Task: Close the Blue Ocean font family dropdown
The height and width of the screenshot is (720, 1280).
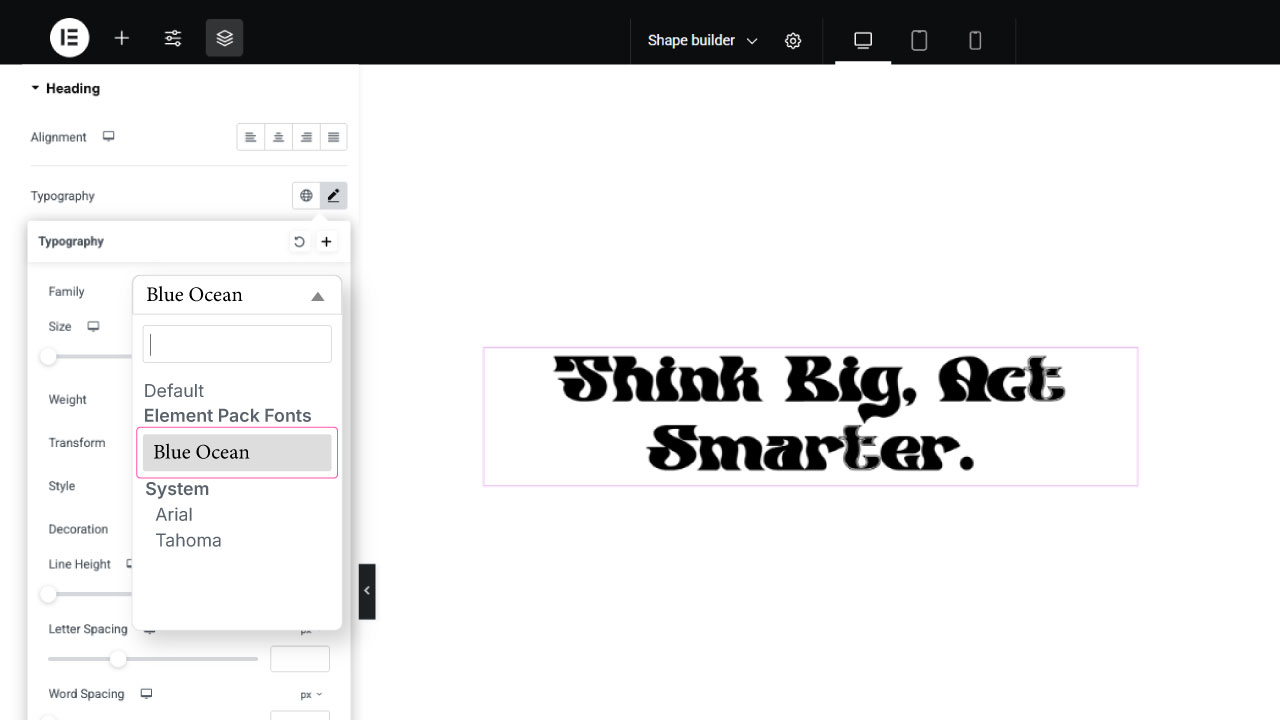Action: pos(237,295)
